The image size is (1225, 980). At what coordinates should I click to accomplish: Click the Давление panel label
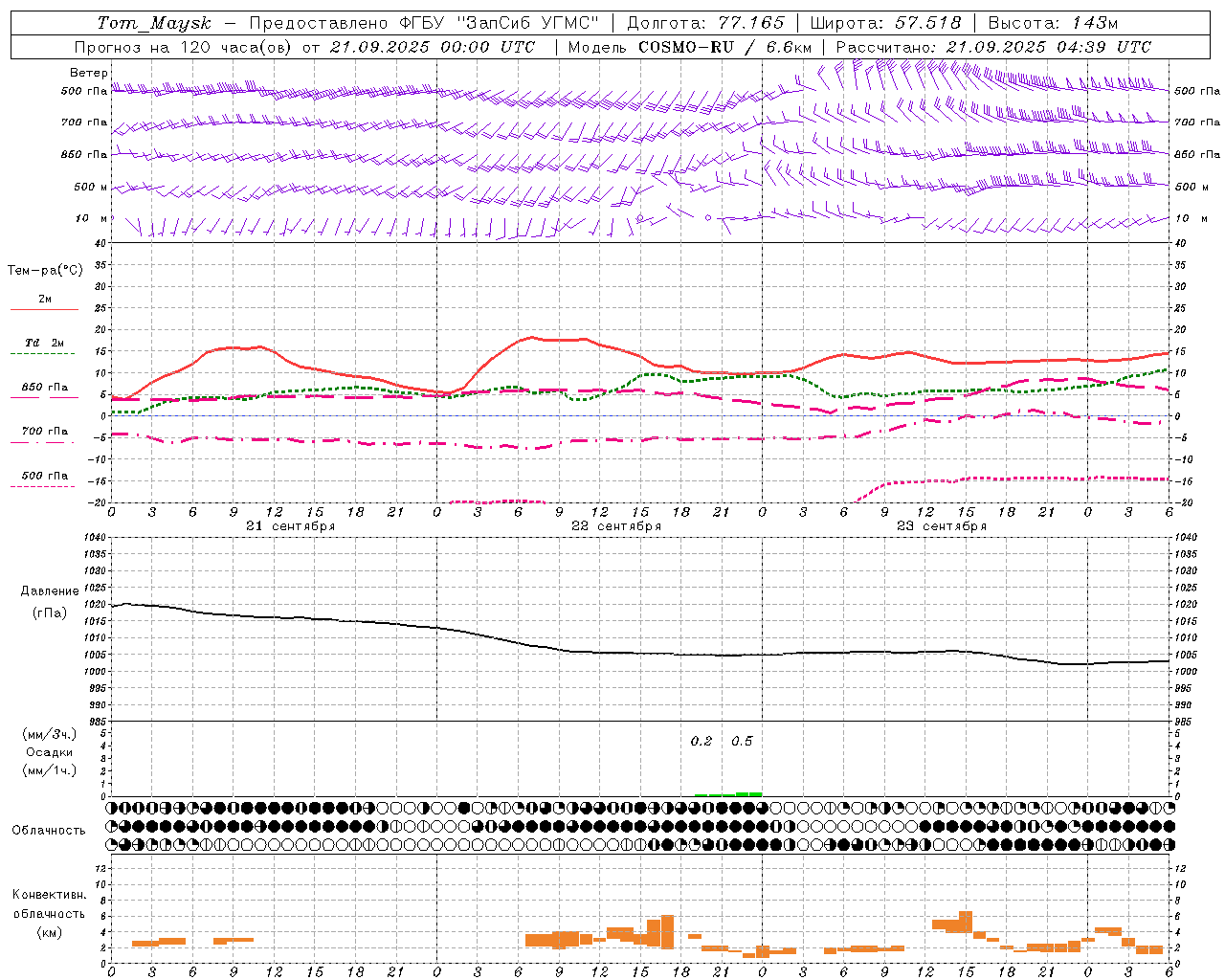click(x=50, y=591)
